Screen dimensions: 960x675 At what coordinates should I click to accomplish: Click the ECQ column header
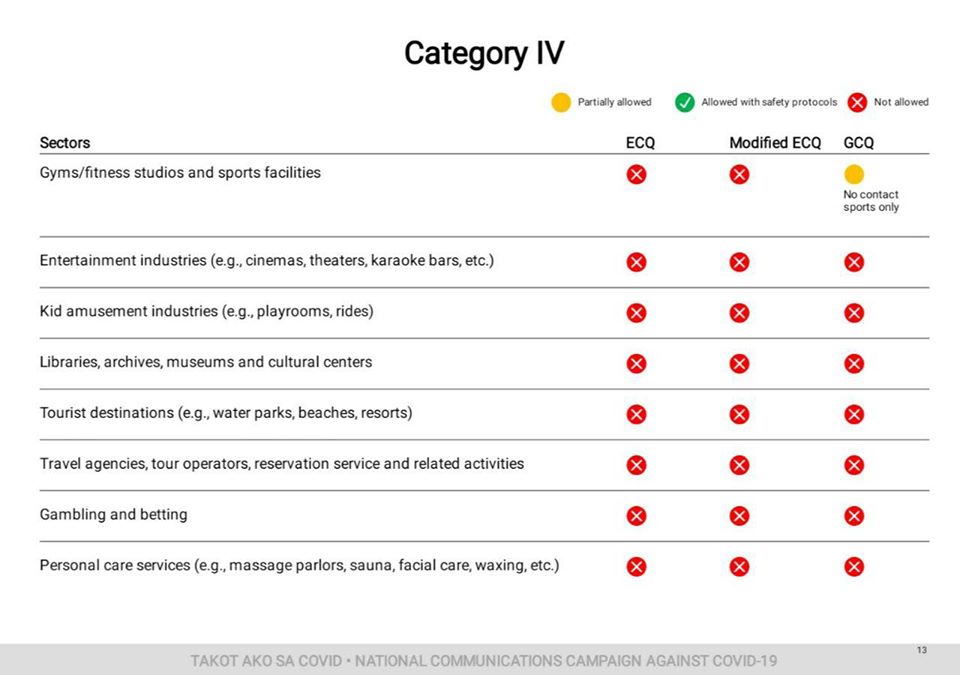(640, 143)
